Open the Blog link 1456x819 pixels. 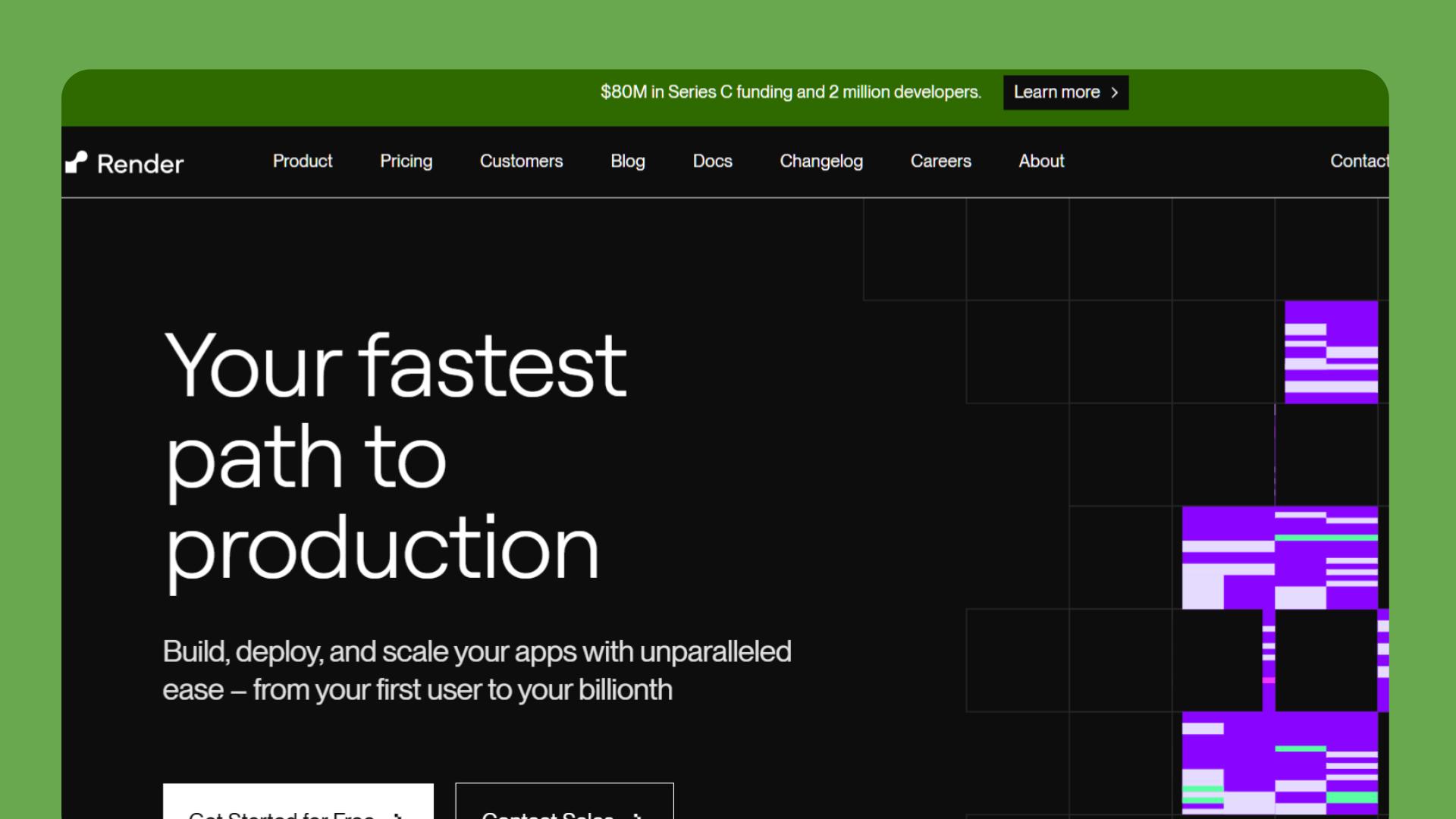(627, 161)
